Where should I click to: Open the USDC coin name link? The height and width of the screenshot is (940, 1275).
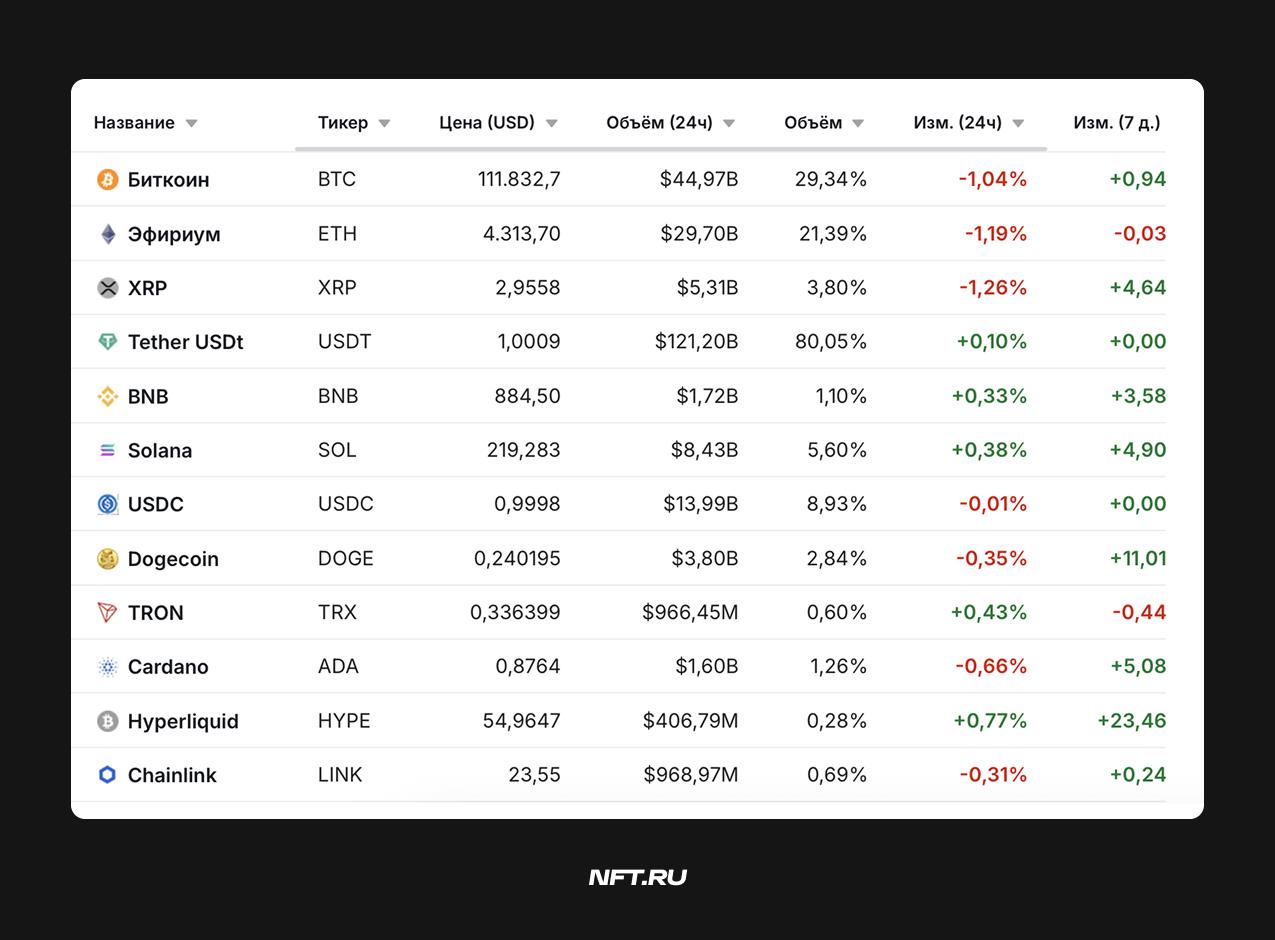(156, 504)
